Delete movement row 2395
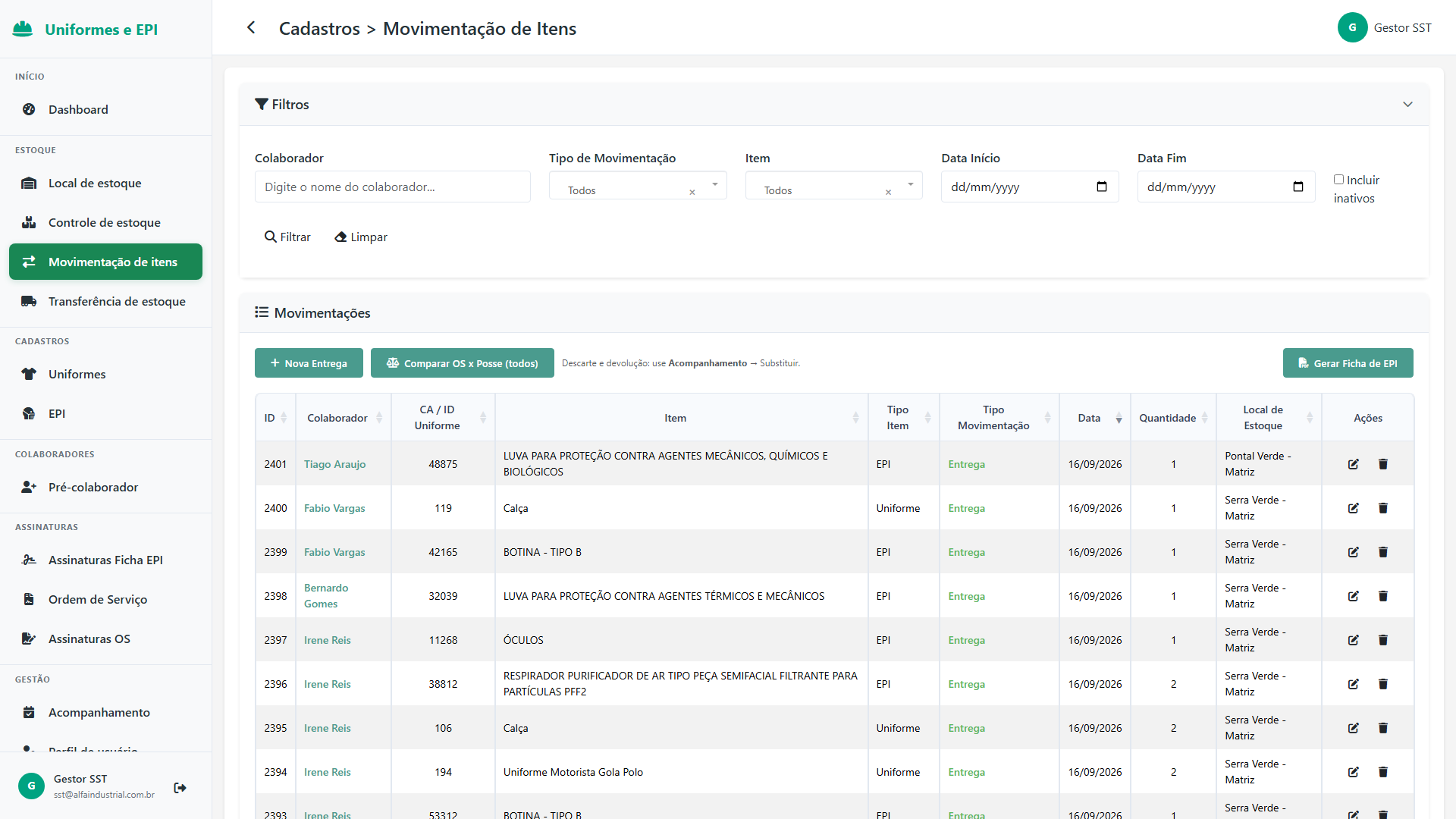This screenshot has height=819, width=1456. click(x=1383, y=728)
